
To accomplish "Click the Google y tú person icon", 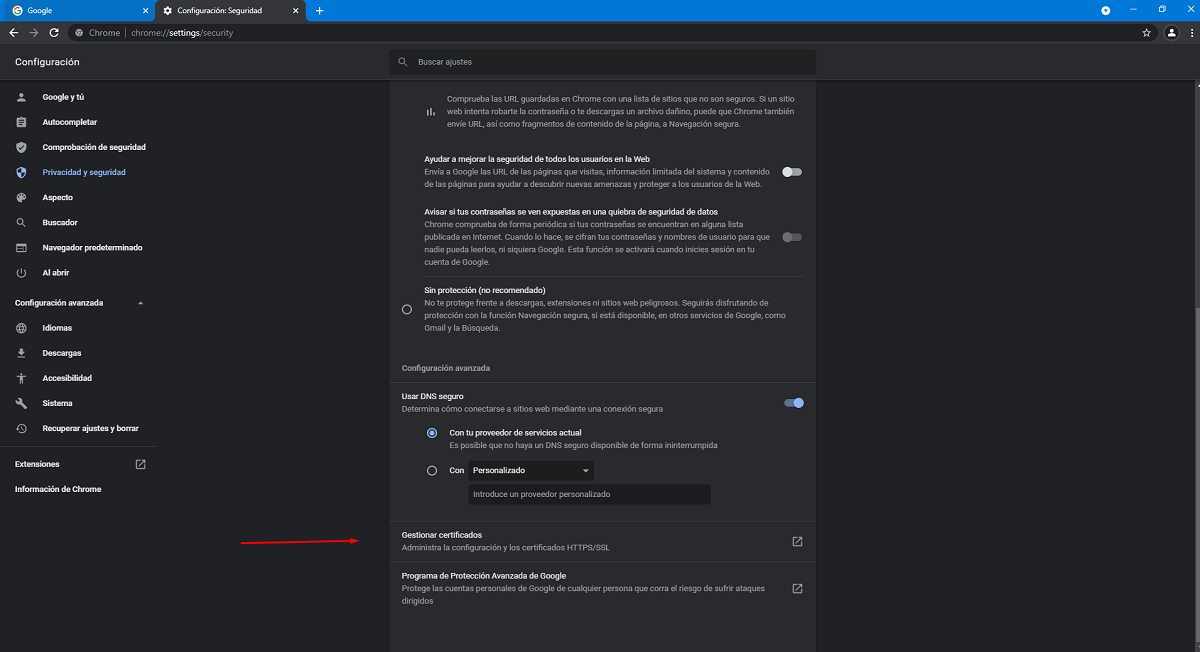I will pyautogui.click(x=21, y=97).
